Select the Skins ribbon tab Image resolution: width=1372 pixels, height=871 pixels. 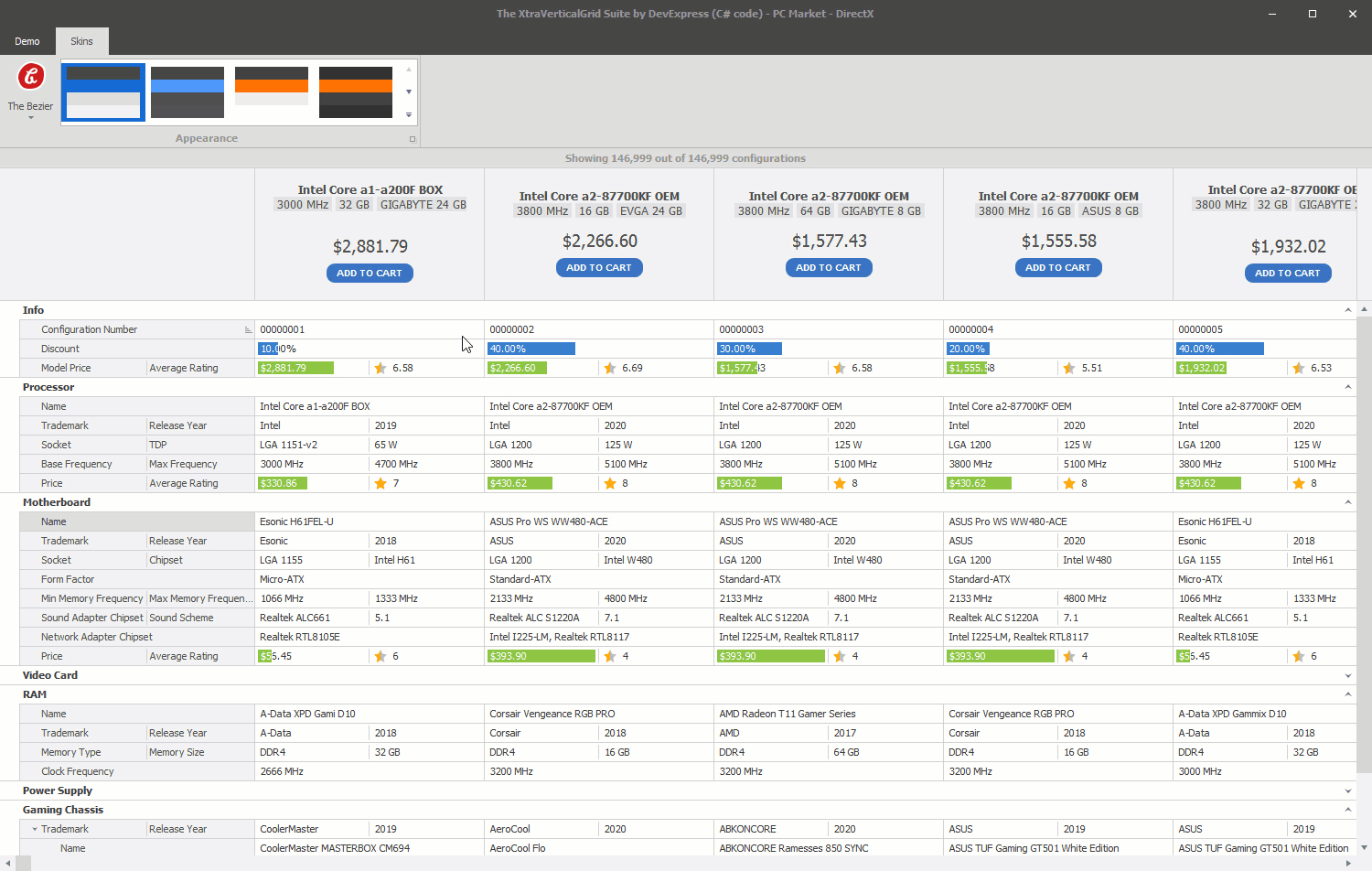81,41
